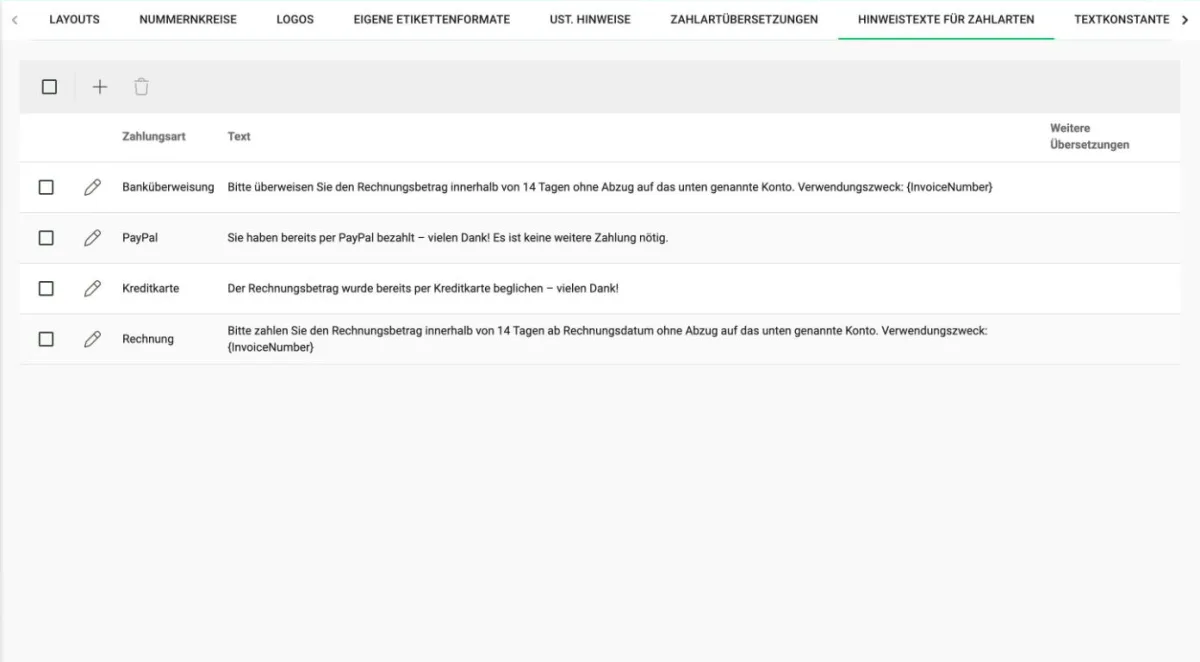
Task: Click the text starting 'Bitte zahlen Sie'
Action: click(x=608, y=339)
